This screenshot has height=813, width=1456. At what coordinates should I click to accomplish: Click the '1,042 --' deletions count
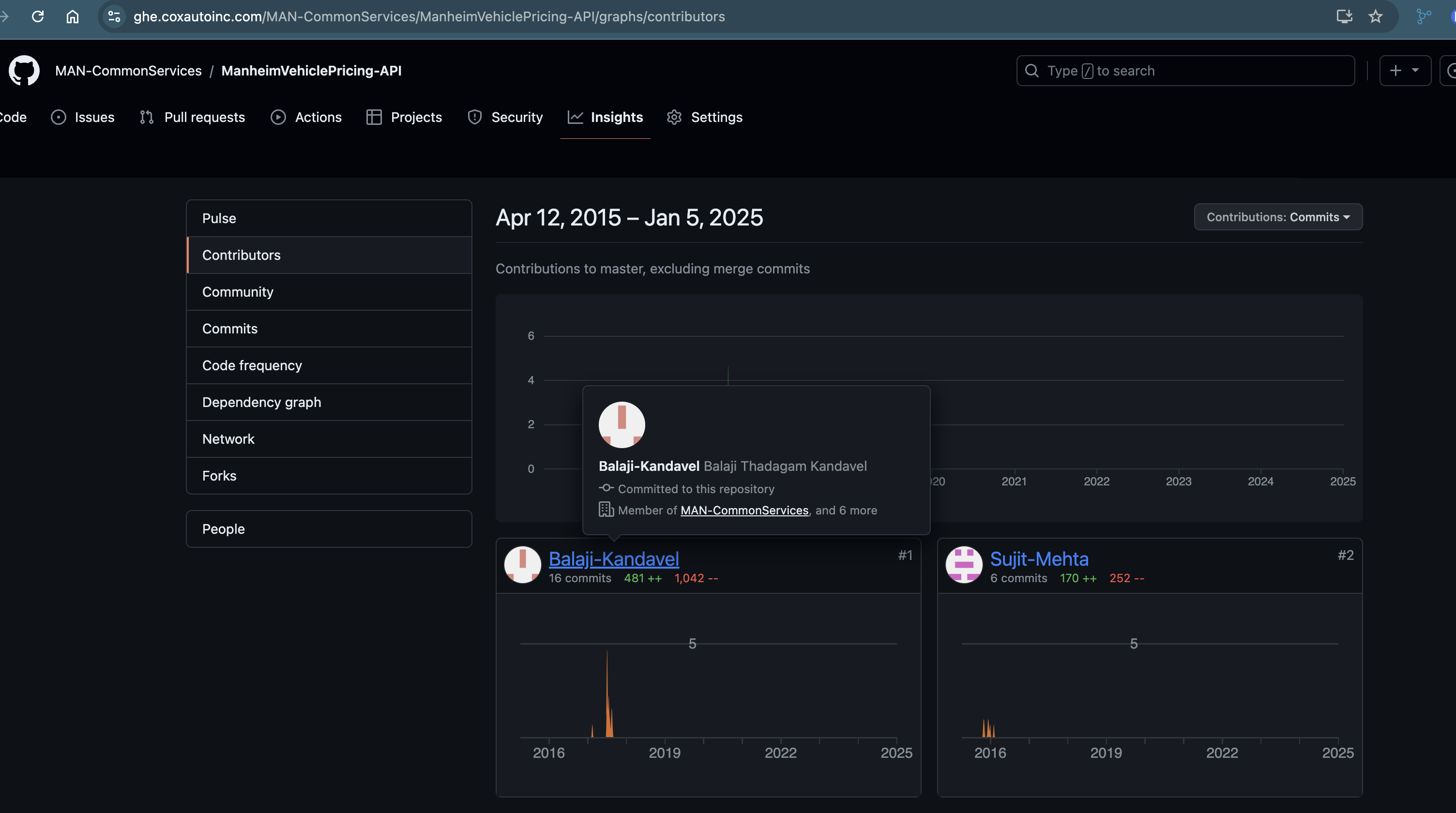[696, 578]
